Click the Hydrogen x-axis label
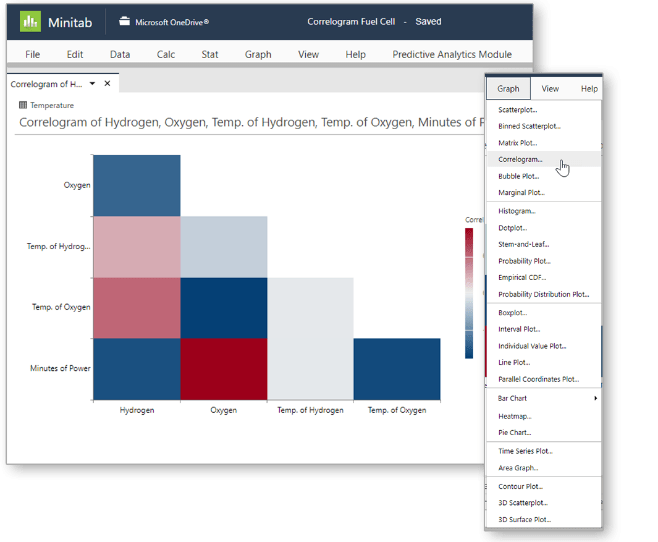Screen dimensions: 658x542 (x=137, y=410)
